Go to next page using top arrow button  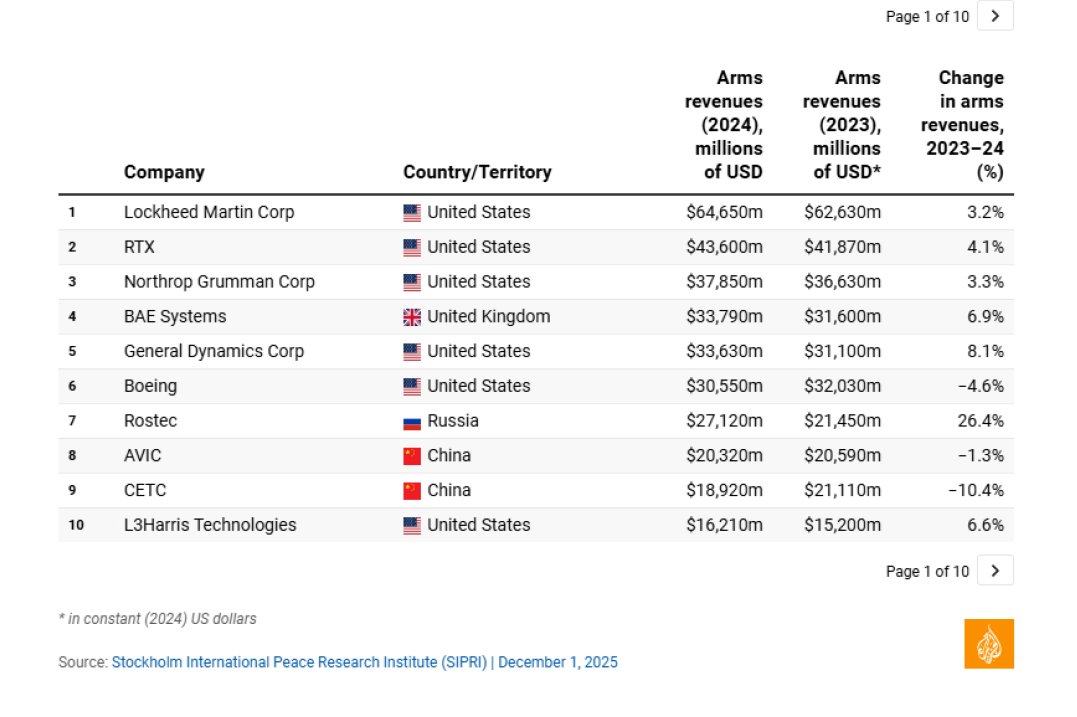pos(995,16)
